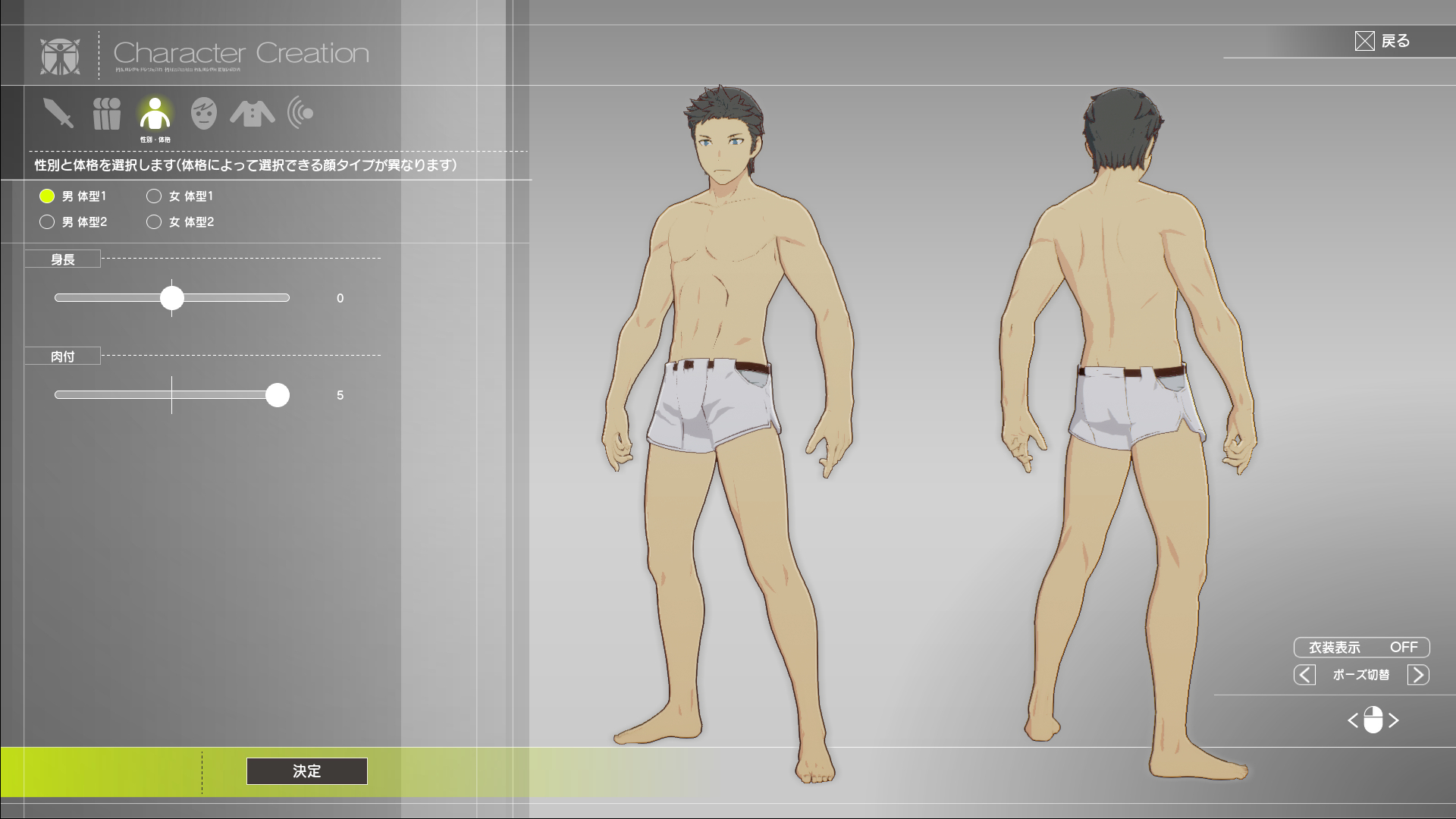Toggle 衣装表示 costume display OFF switch
The width and height of the screenshot is (1456, 819).
[x=1361, y=647]
